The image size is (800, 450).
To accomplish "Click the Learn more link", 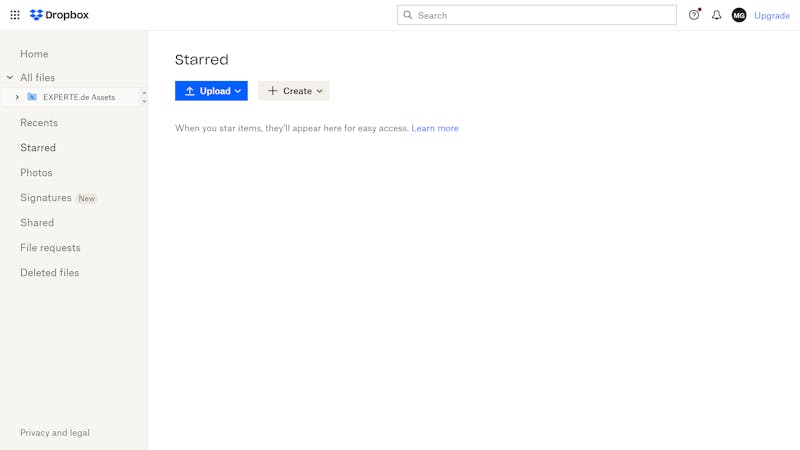I will (435, 128).
